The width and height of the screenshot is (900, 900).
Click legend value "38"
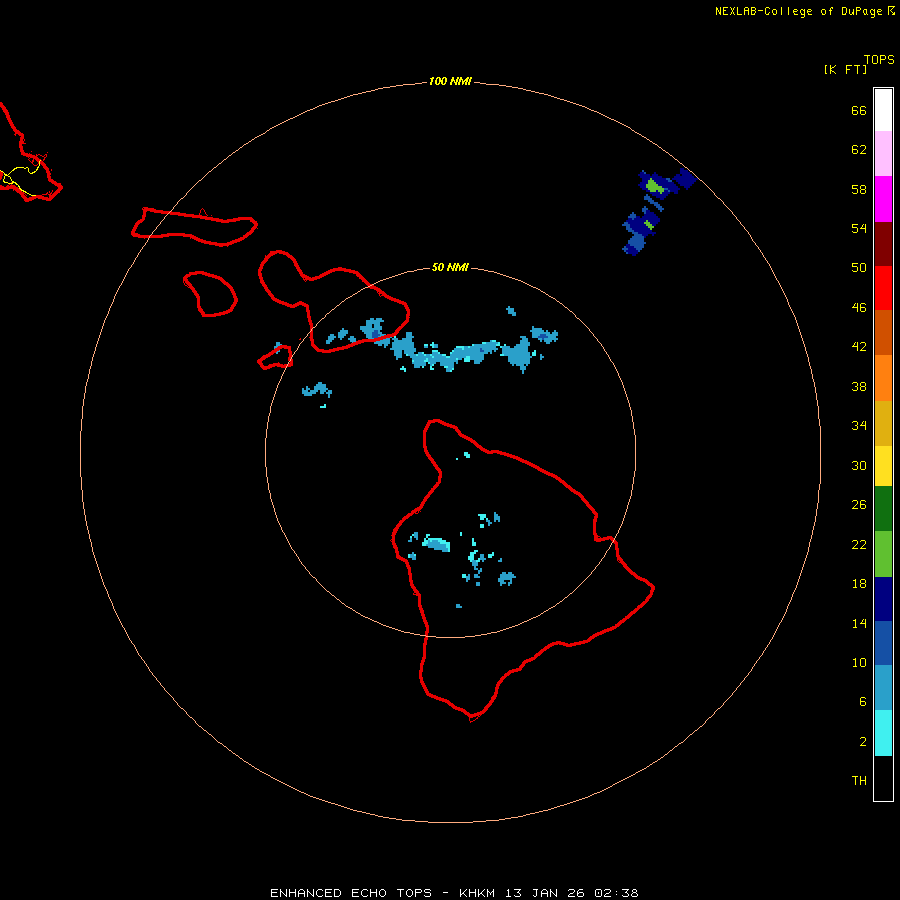(859, 386)
